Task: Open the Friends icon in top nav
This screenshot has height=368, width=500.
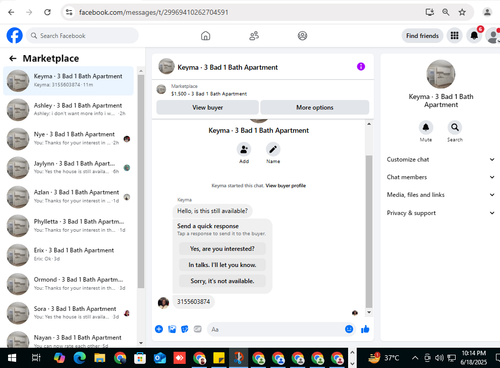Action: [254, 36]
